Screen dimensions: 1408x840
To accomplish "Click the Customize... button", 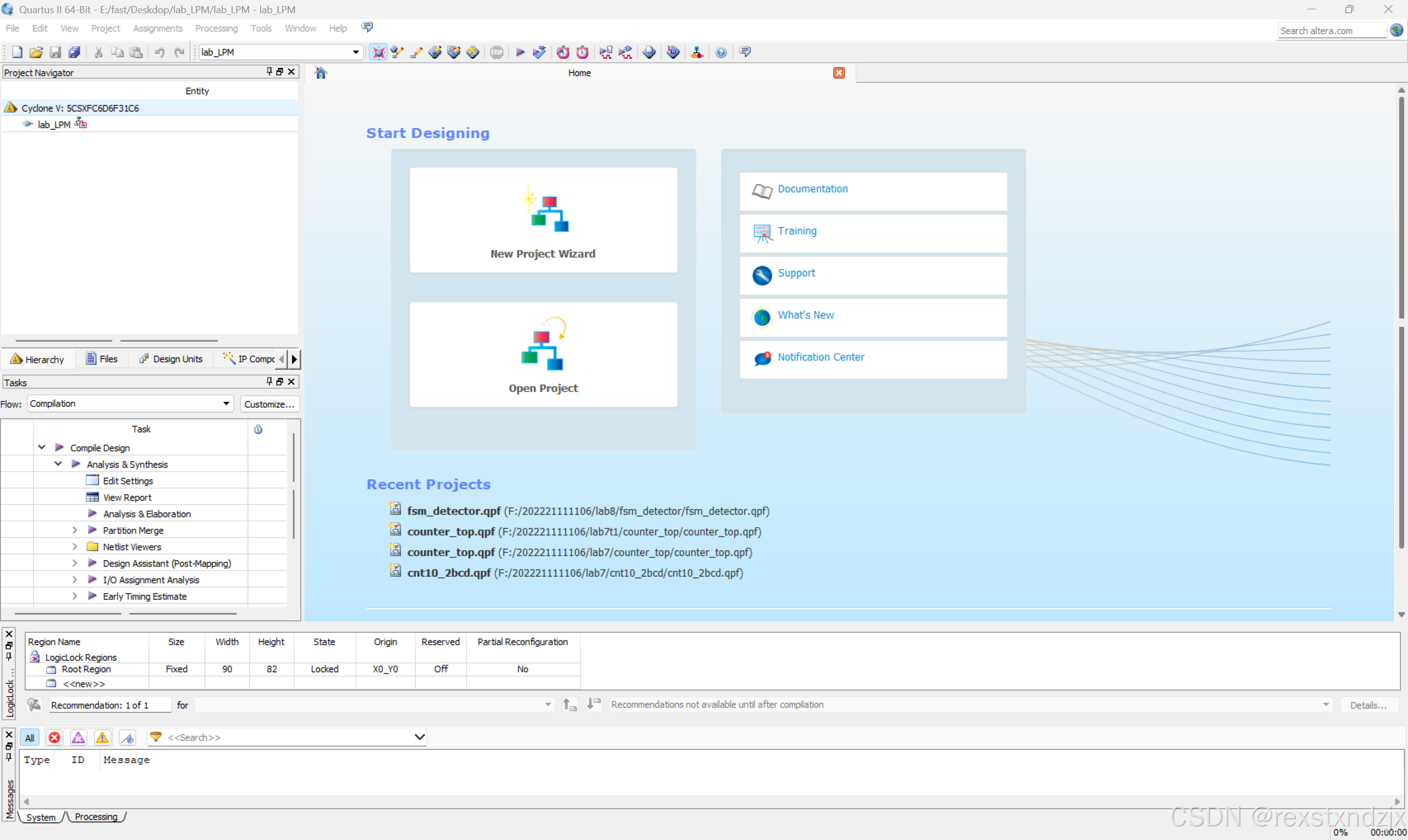I will (x=269, y=404).
